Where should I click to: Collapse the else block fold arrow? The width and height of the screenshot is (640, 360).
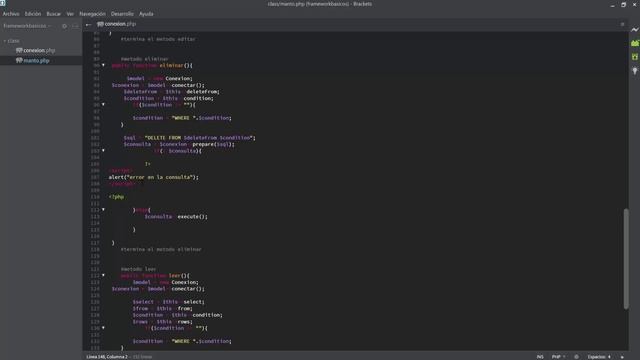click(x=103, y=209)
